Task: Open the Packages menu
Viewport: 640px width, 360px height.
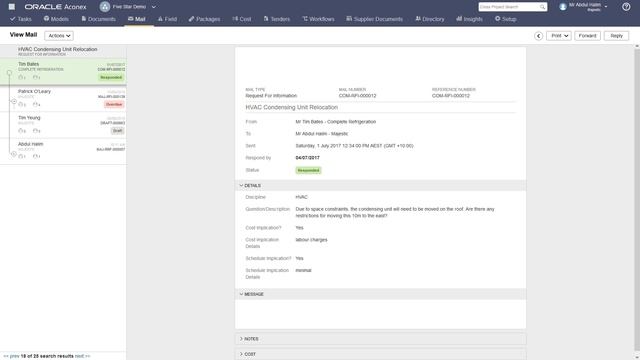Action: 204,19
